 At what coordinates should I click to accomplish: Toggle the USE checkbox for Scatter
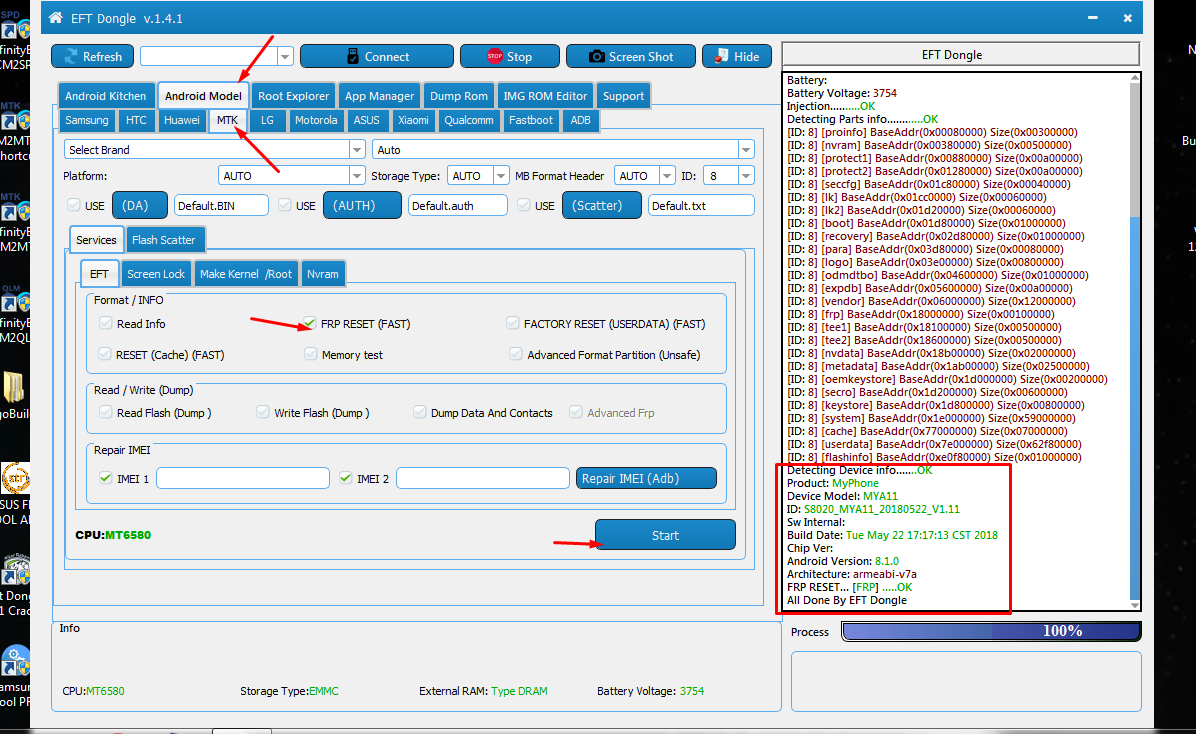524,205
